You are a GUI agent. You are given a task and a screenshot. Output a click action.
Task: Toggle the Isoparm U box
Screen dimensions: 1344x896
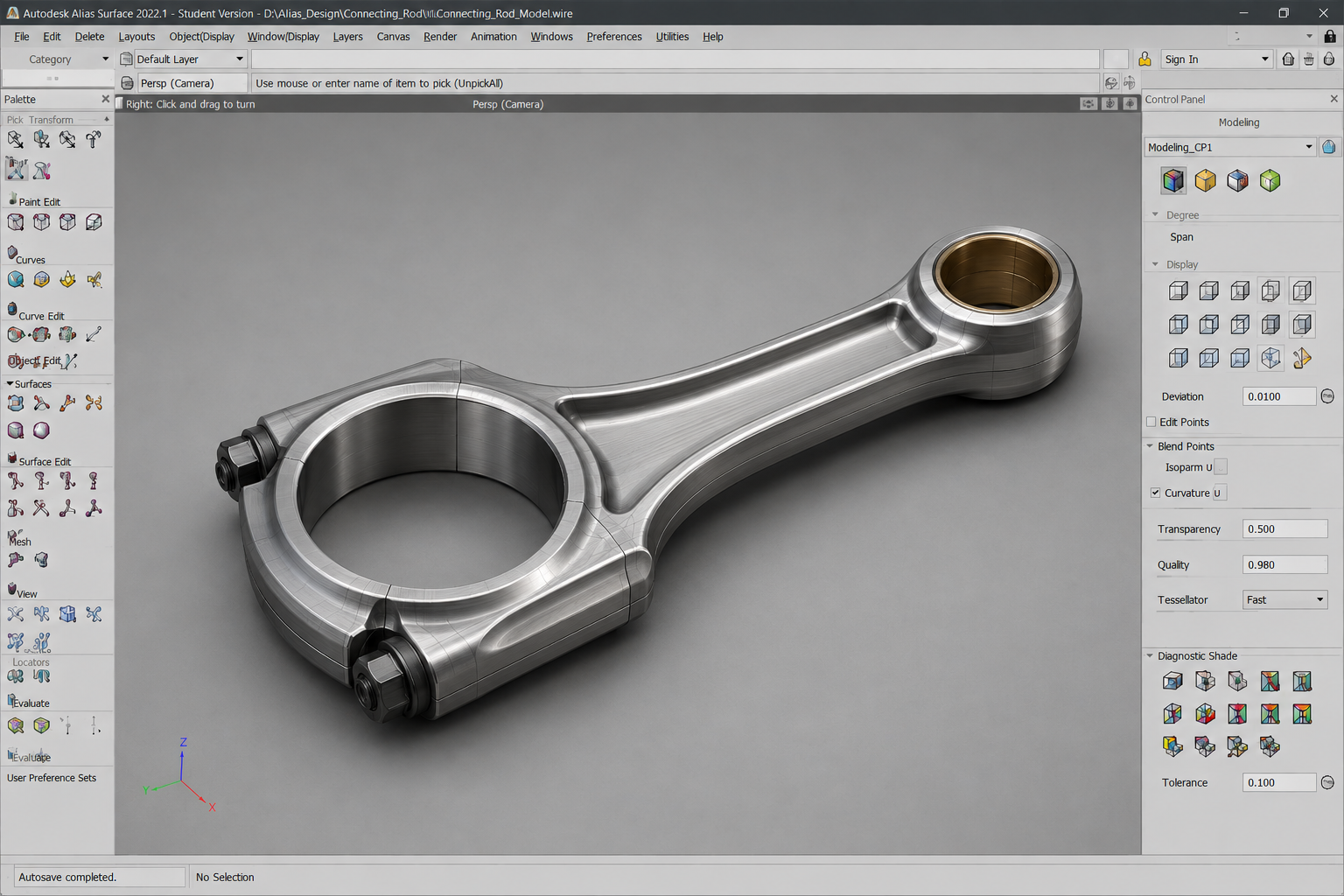(1221, 467)
